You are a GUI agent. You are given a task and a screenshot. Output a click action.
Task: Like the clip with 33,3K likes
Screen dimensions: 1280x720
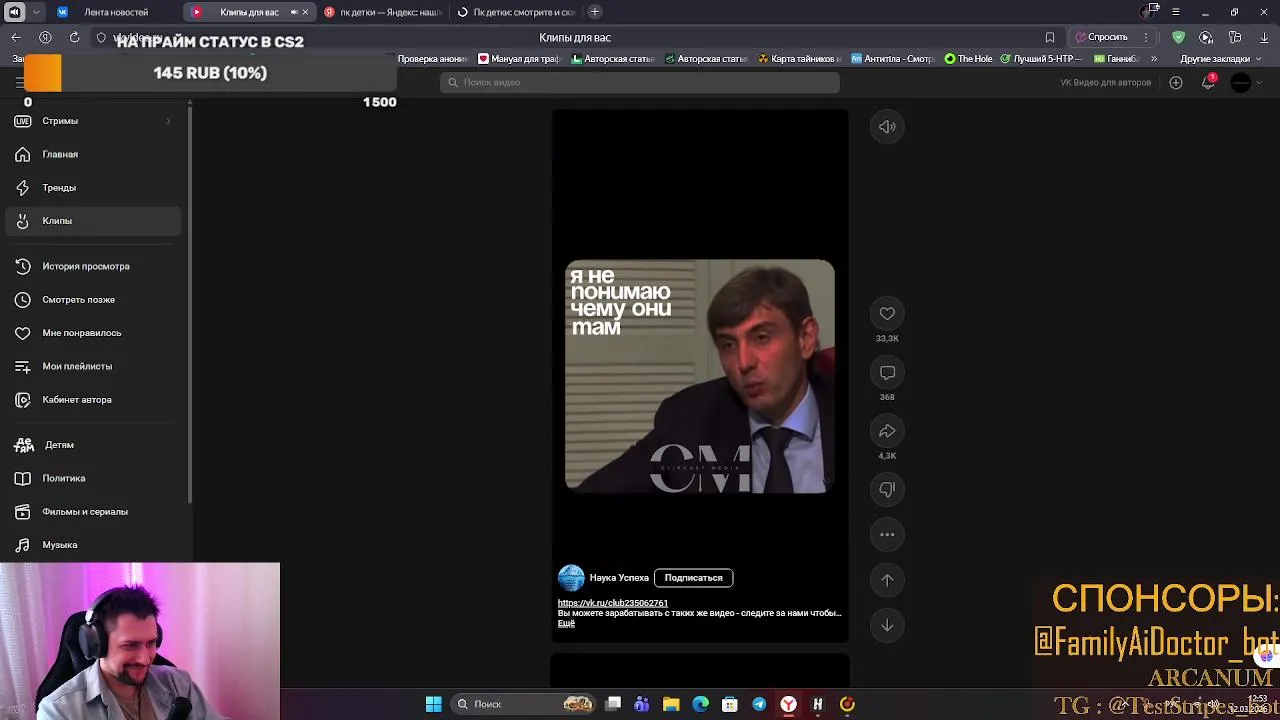tap(887, 314)
